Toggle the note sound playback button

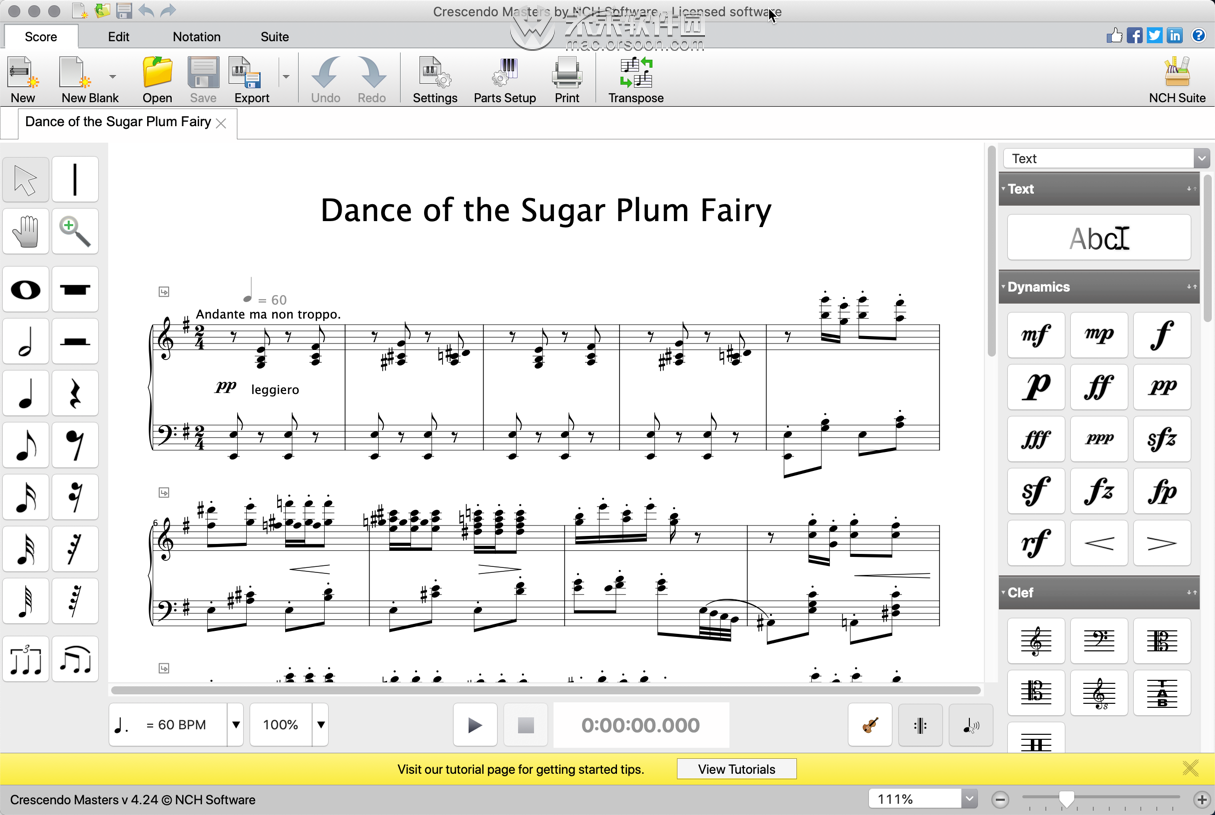pyautogui.click(x=970, y=725)
